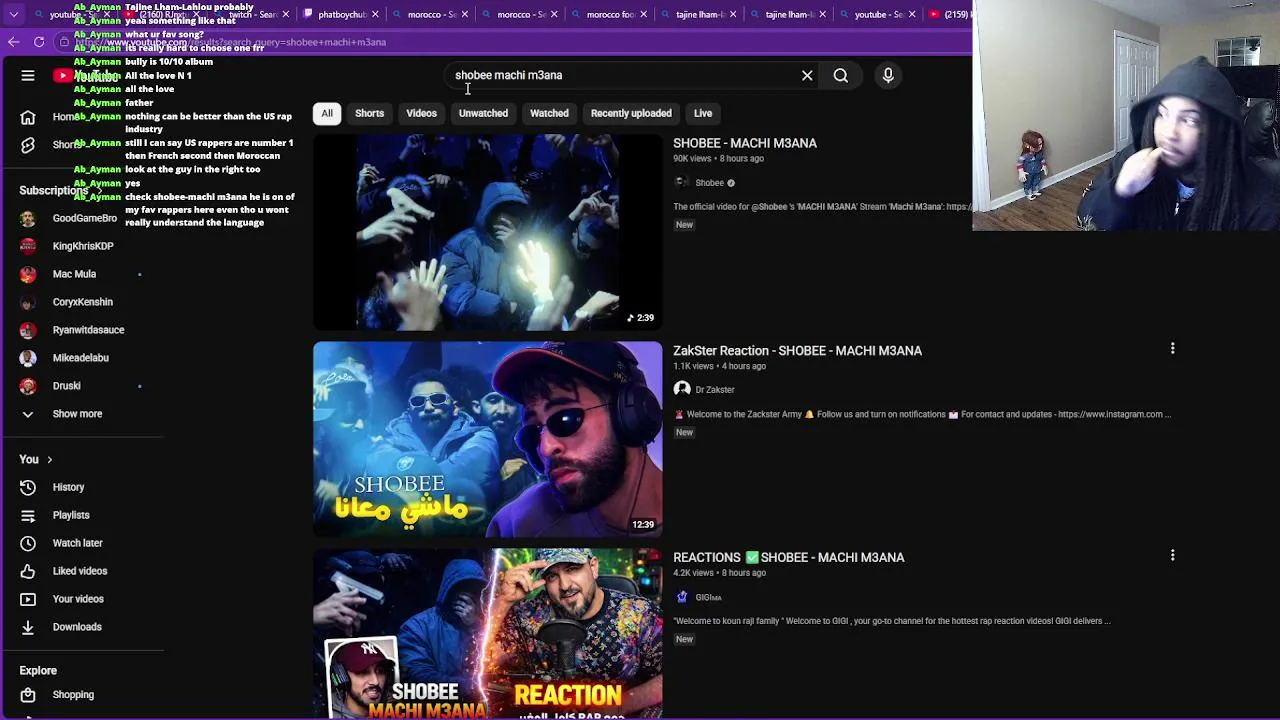Image resolution: width=1280 pixels, height=720 pixels.
Task: Open the Shobee channel name link
Action: [x=709, y=183]
